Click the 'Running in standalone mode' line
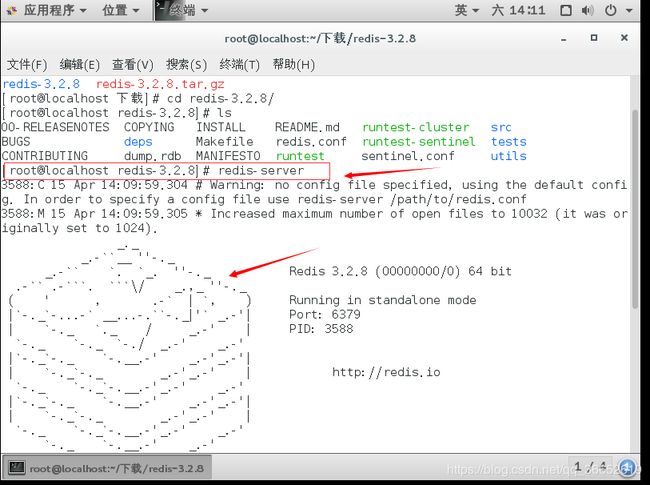The image size is (650, 485). pyautogui.click(x=383, y=300)
